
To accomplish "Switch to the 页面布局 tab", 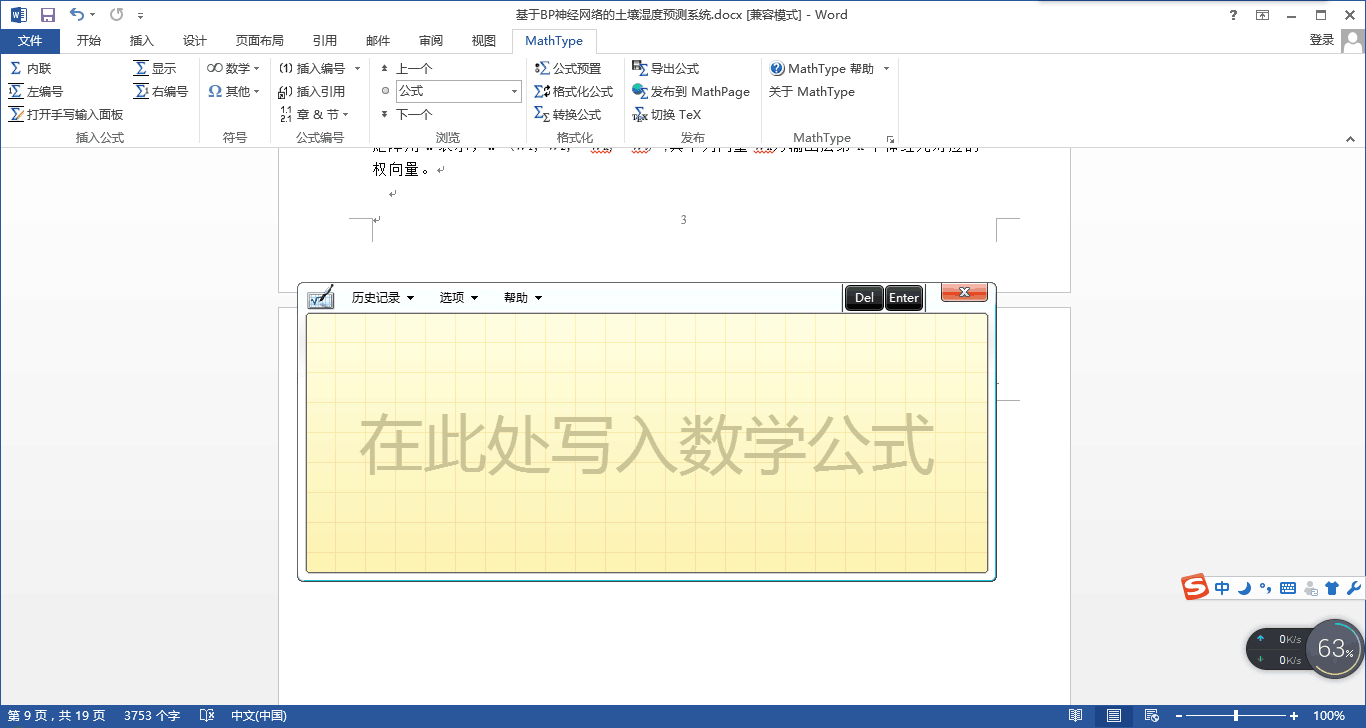I will [x=259, y=40].
